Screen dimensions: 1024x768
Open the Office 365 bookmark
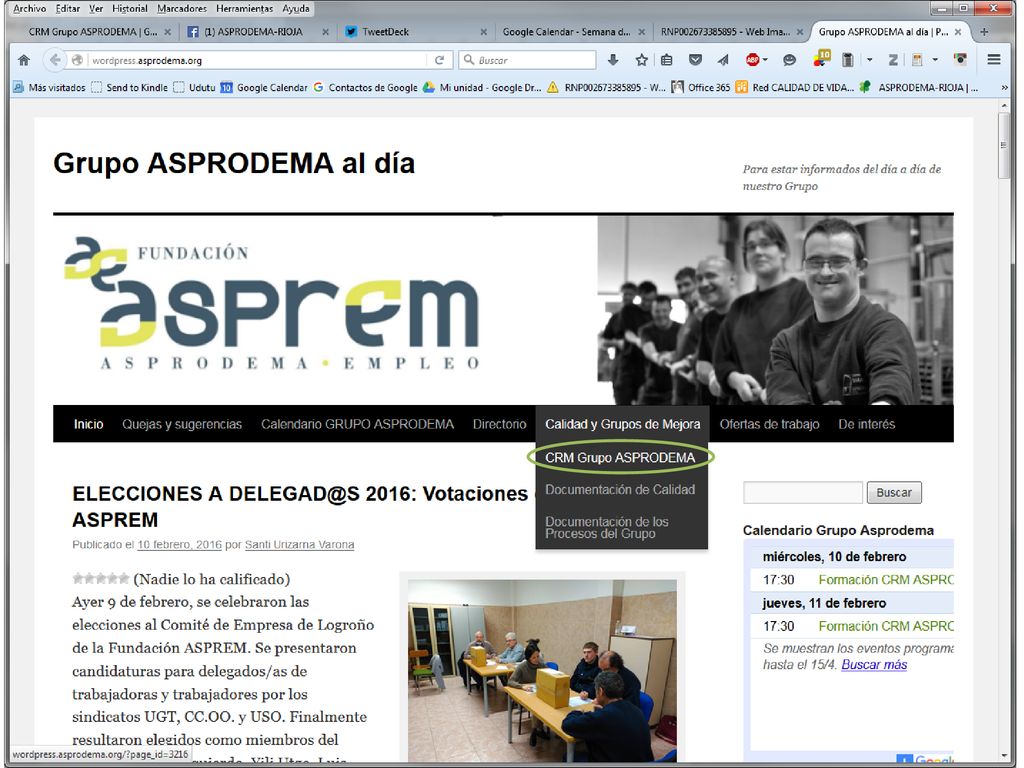701,88
